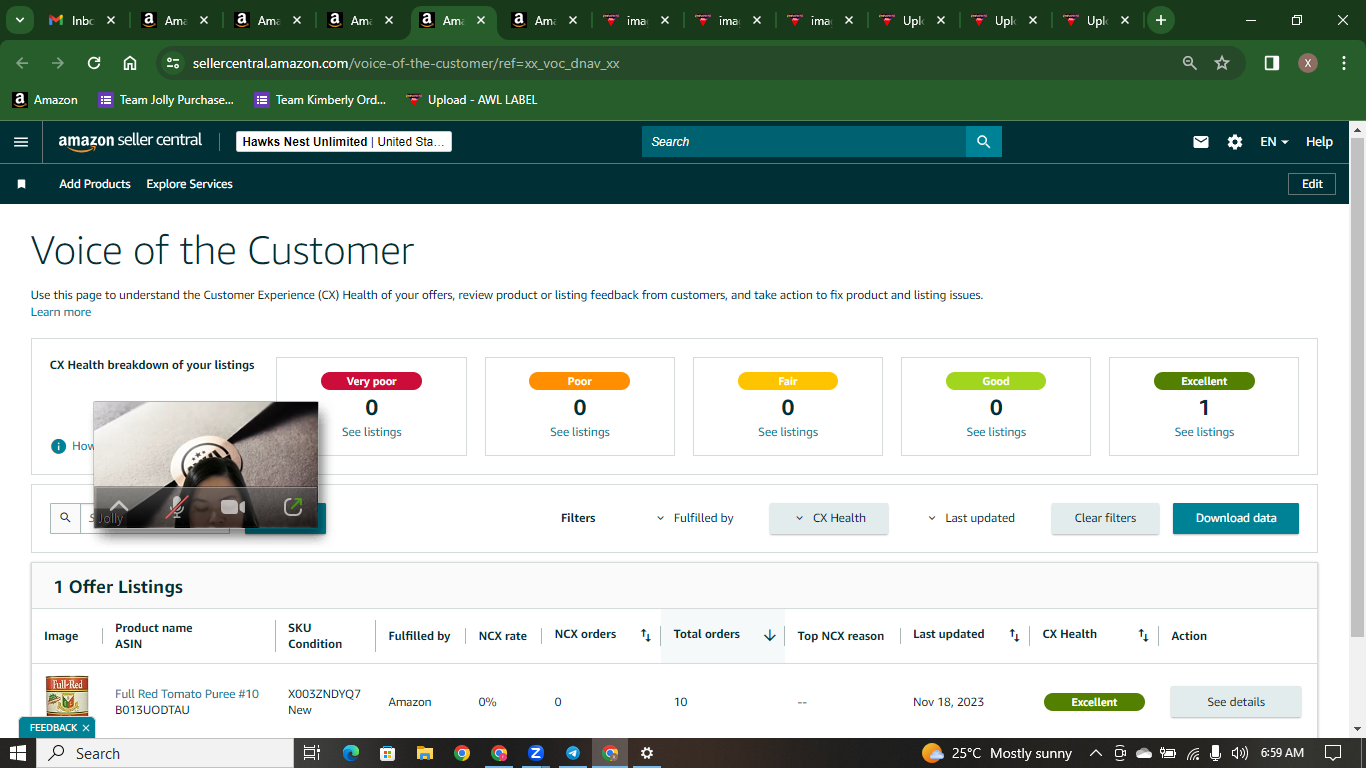The image size is (1366, 768).
Task: Click the Chrome address bar URL
Action: (406, 63)
